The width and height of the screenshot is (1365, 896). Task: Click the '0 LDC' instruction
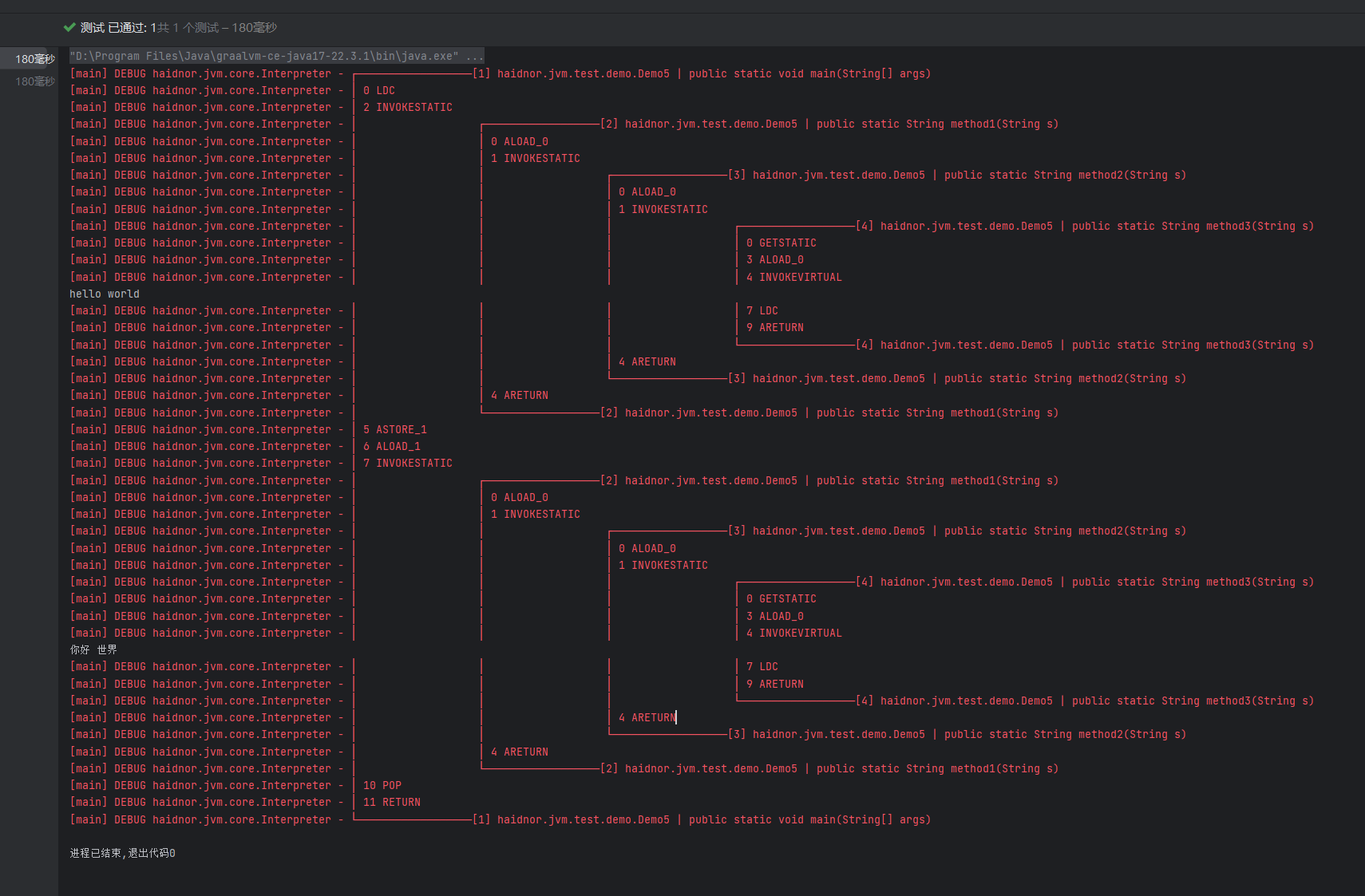pyautogui.click(x=379, y=90)
